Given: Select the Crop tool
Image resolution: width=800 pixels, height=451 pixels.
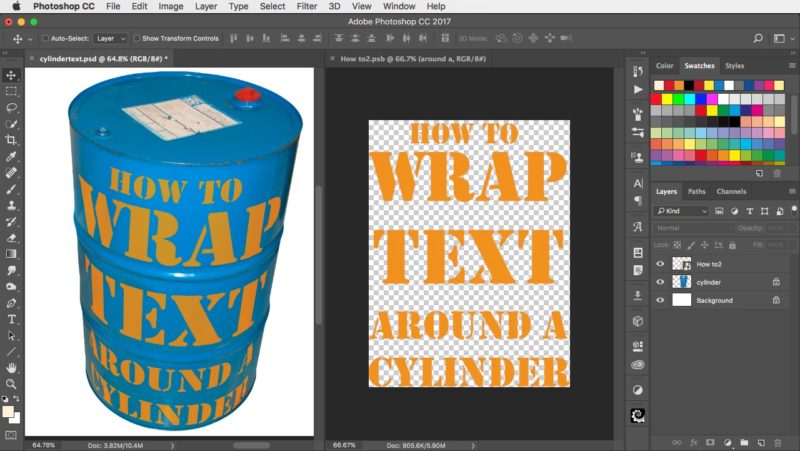Looking at the screenshot, I should tap(11, 140).
